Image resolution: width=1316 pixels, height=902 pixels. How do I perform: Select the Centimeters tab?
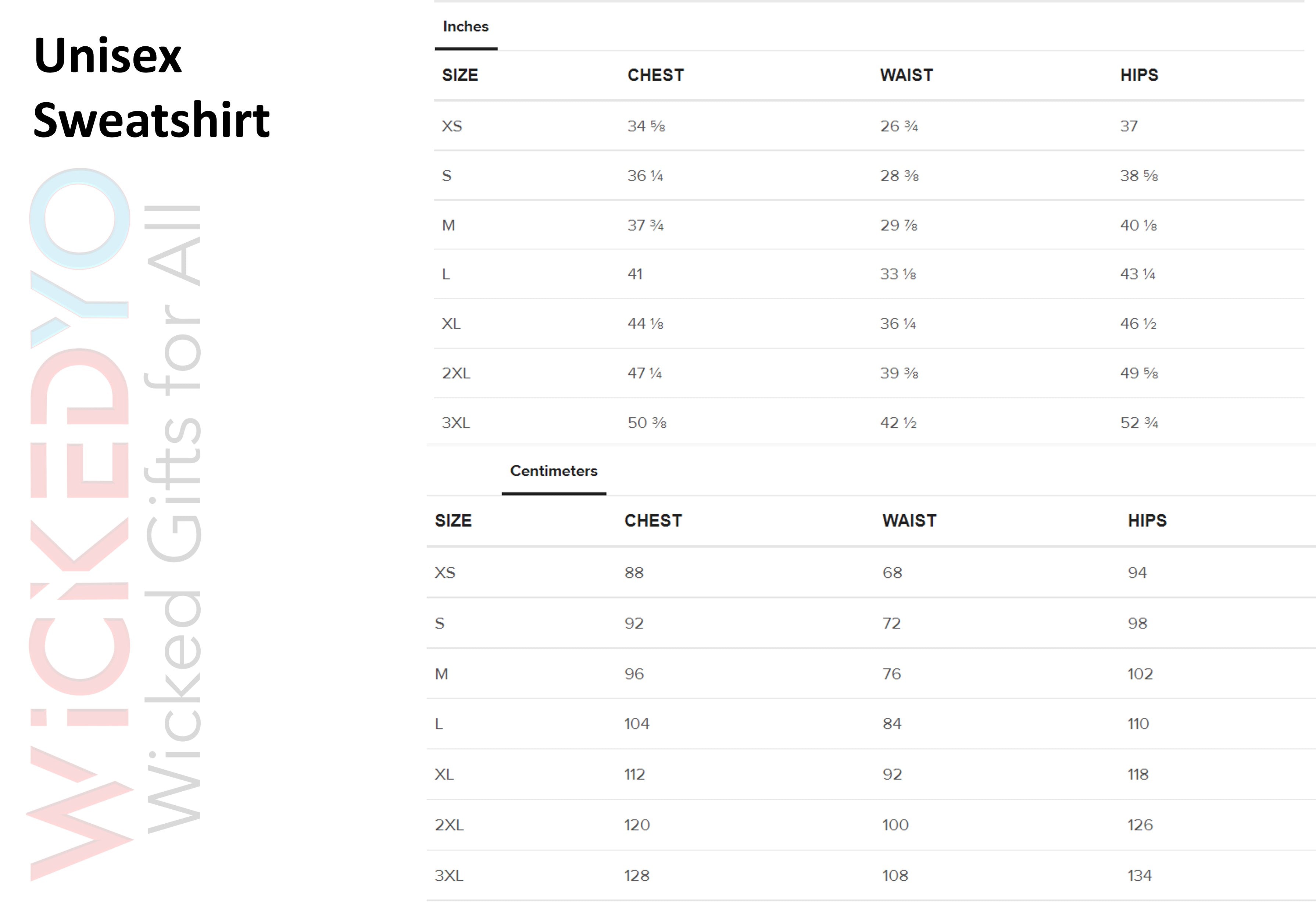point(553,471)
